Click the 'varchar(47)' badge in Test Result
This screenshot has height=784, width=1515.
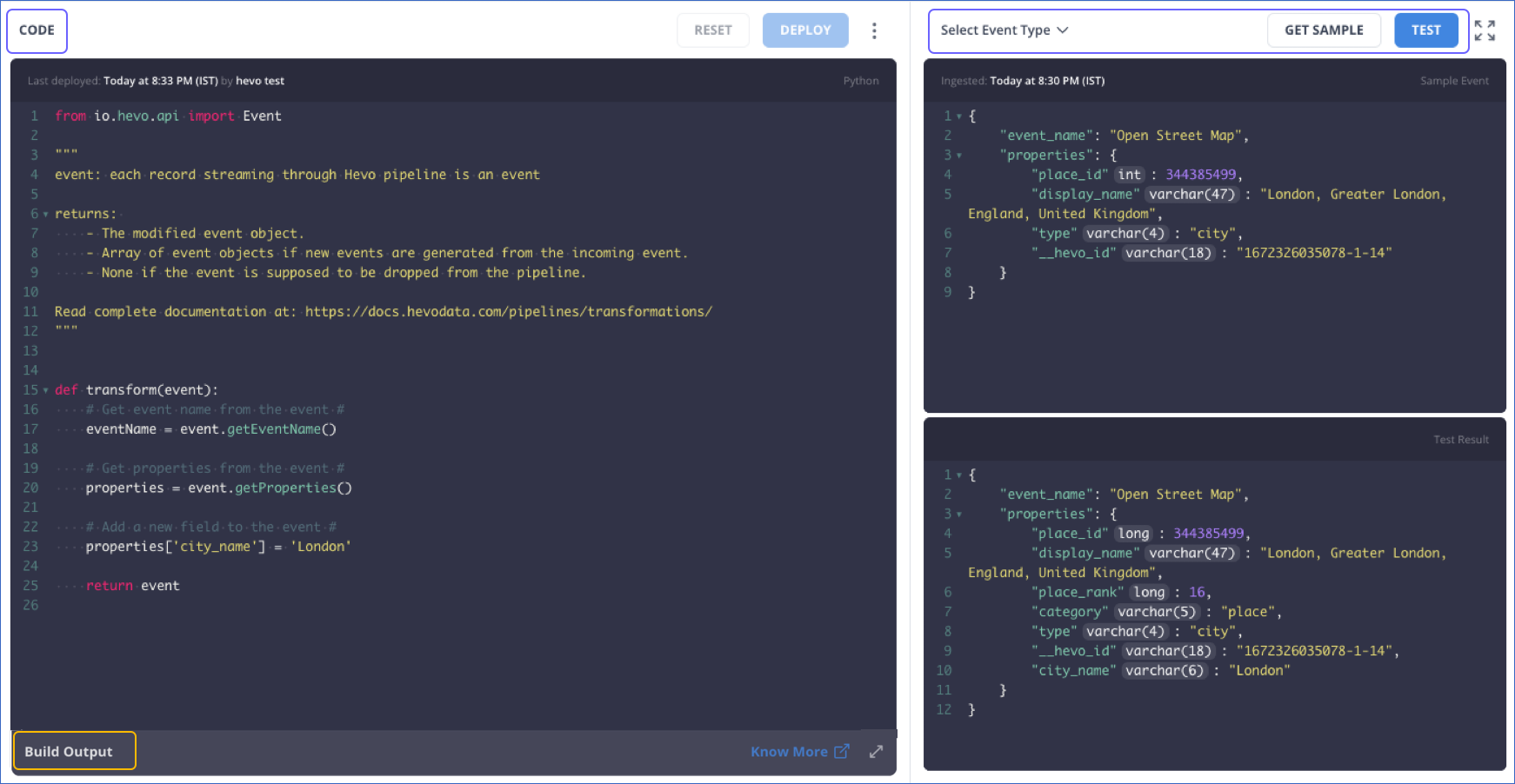click(1191, 554)
